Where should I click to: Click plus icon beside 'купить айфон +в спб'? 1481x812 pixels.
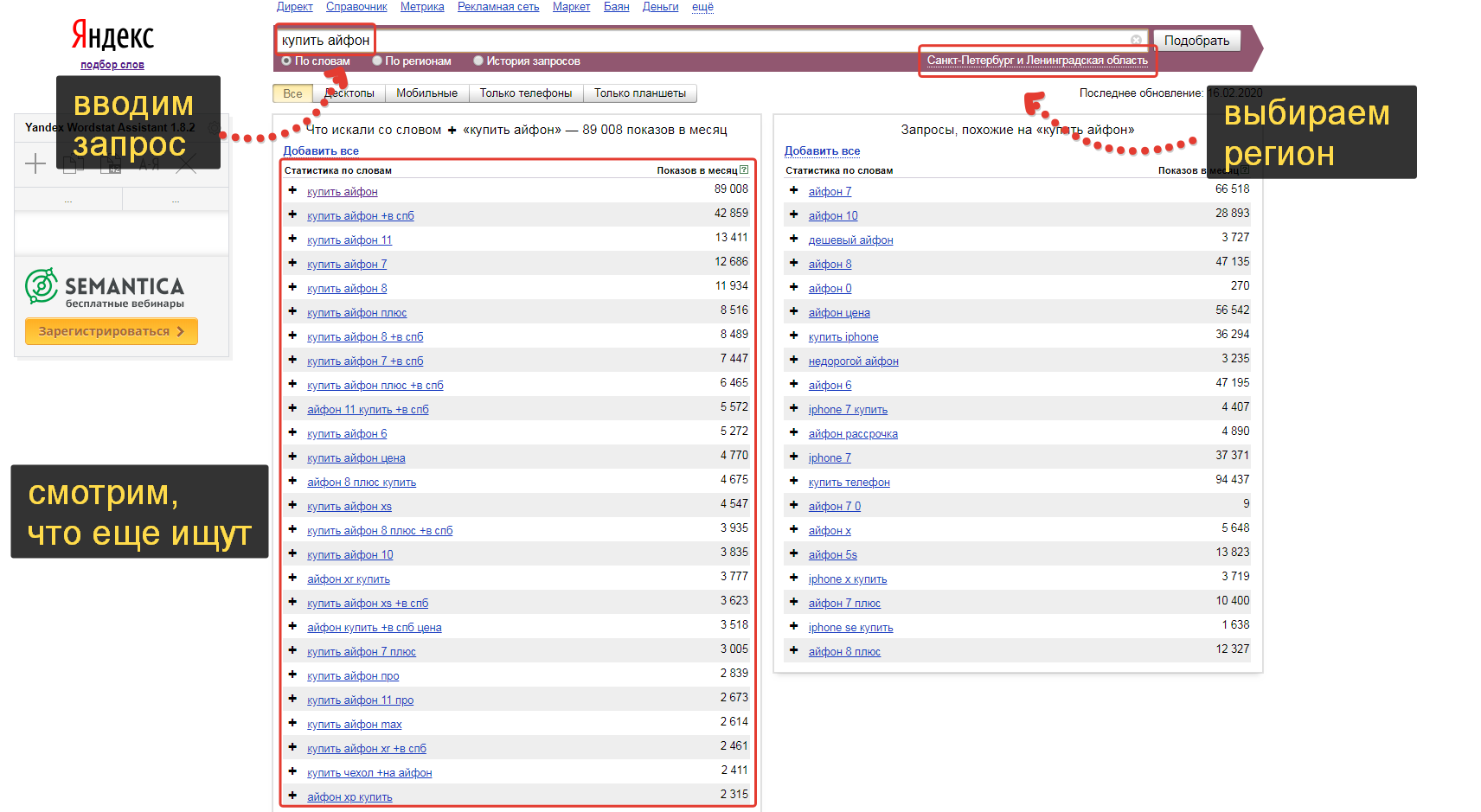pos(292,214)
